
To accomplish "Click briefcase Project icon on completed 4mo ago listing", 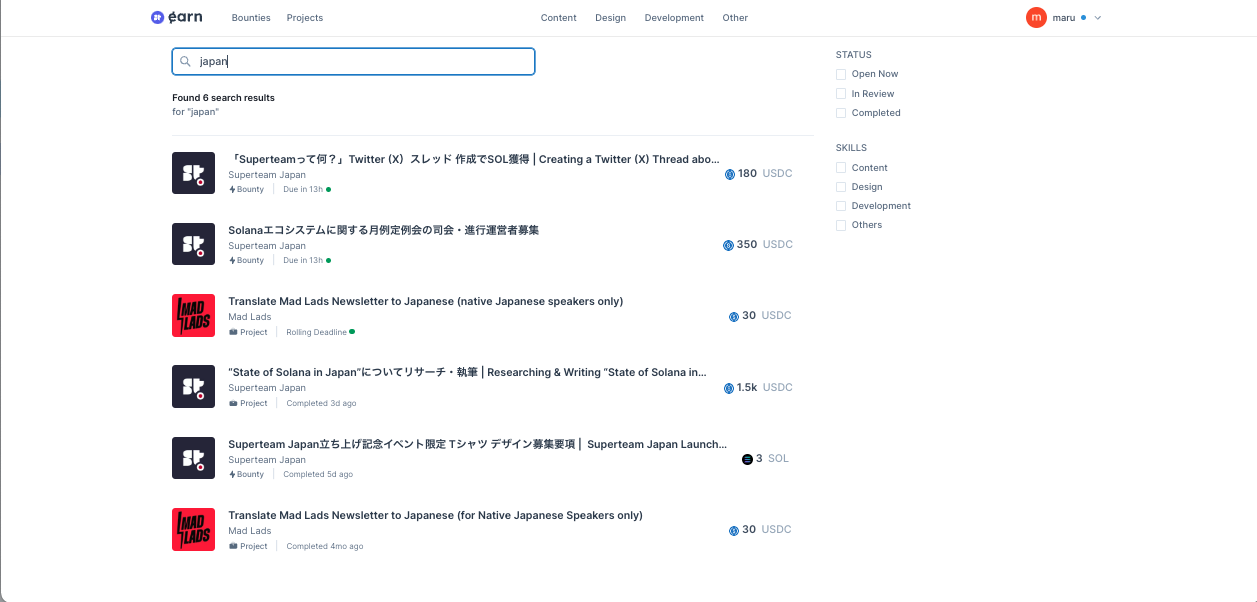I will [x=233, y=546].
